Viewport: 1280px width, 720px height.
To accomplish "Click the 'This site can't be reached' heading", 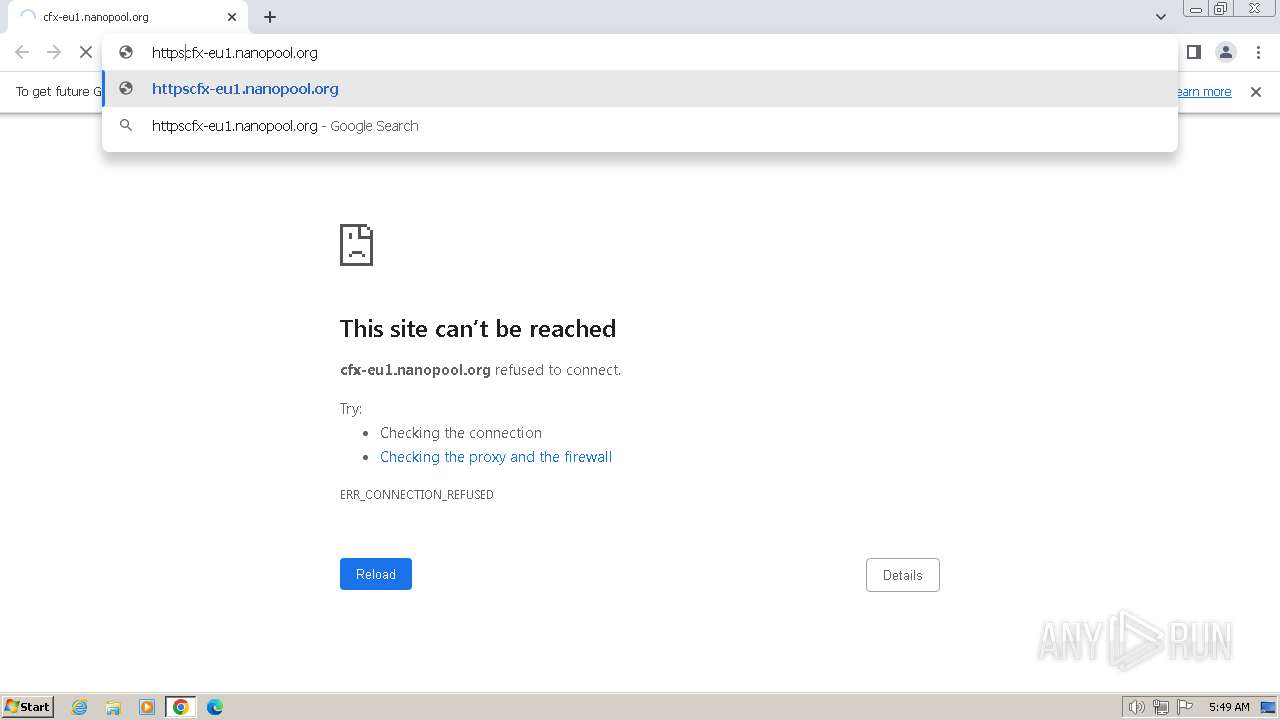I will (478, 329).
